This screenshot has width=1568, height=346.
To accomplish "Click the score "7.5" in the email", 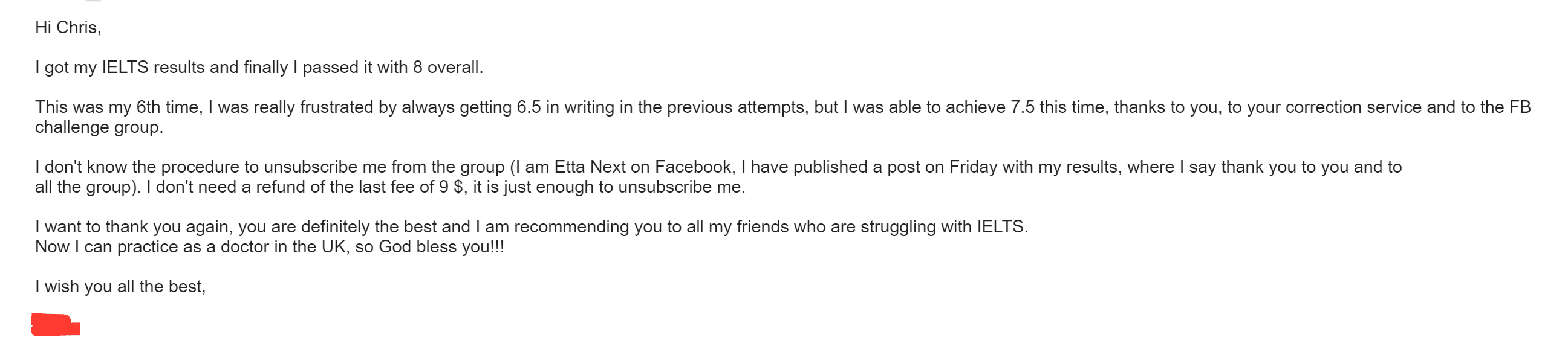I will pos(1022,107).
